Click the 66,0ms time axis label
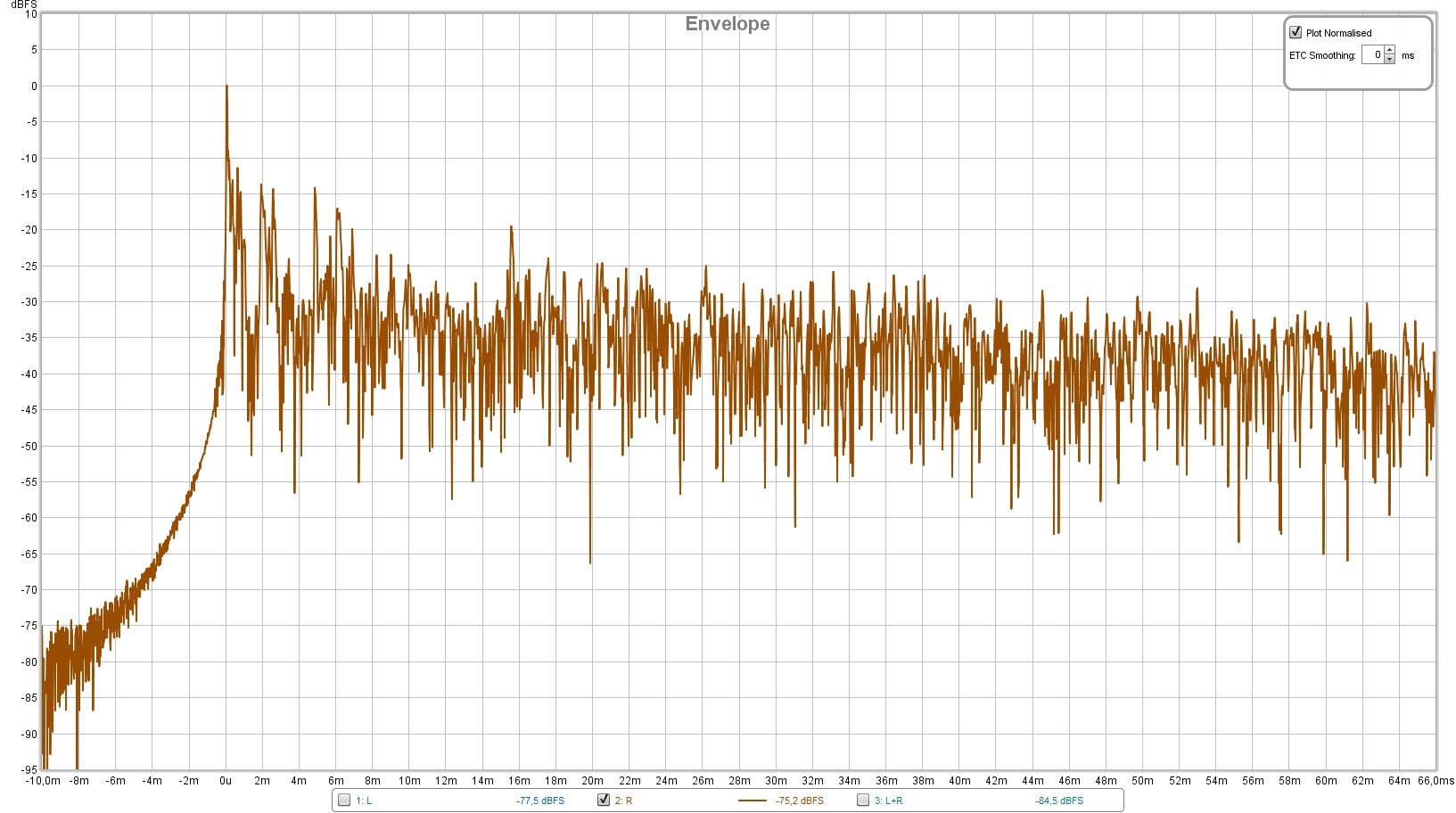1456x813 pixels. click(1435, 781)
